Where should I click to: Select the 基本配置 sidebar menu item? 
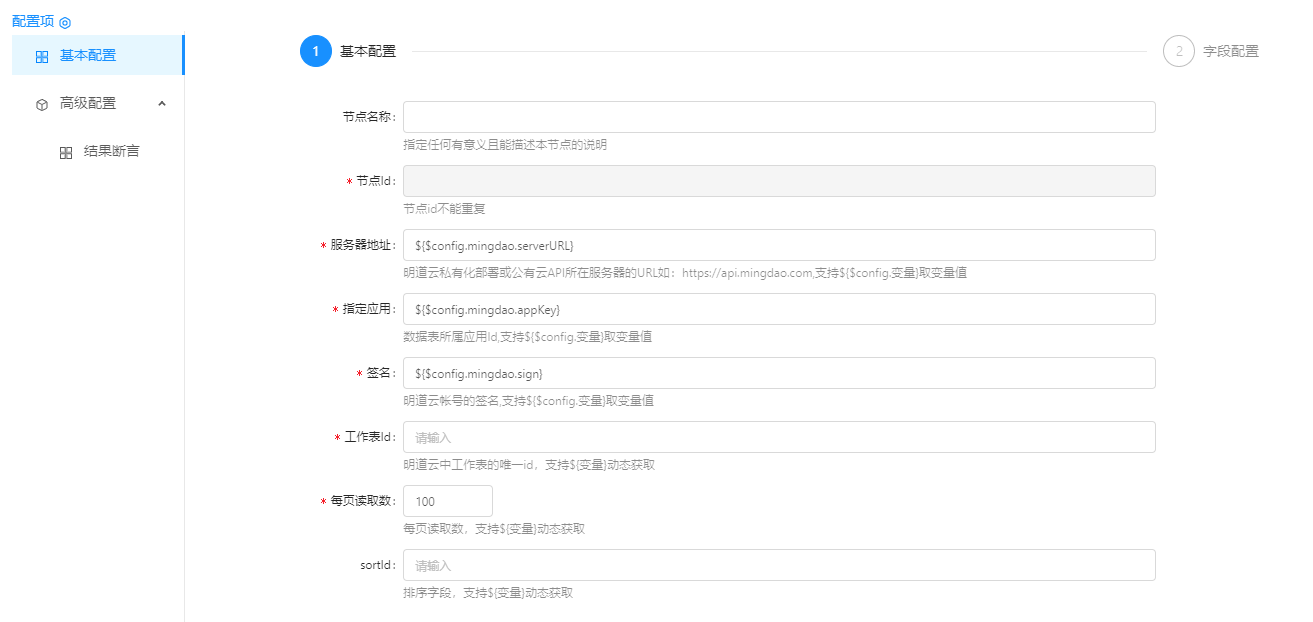coord(88,56)
